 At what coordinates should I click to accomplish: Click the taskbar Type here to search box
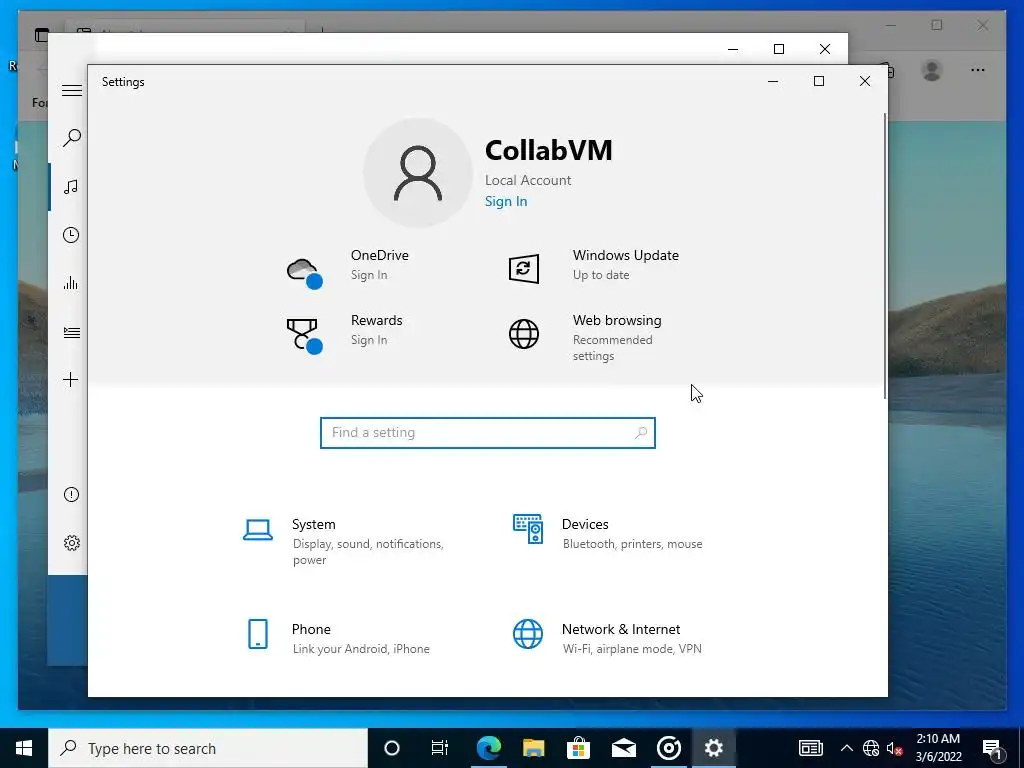pos(208,748)
